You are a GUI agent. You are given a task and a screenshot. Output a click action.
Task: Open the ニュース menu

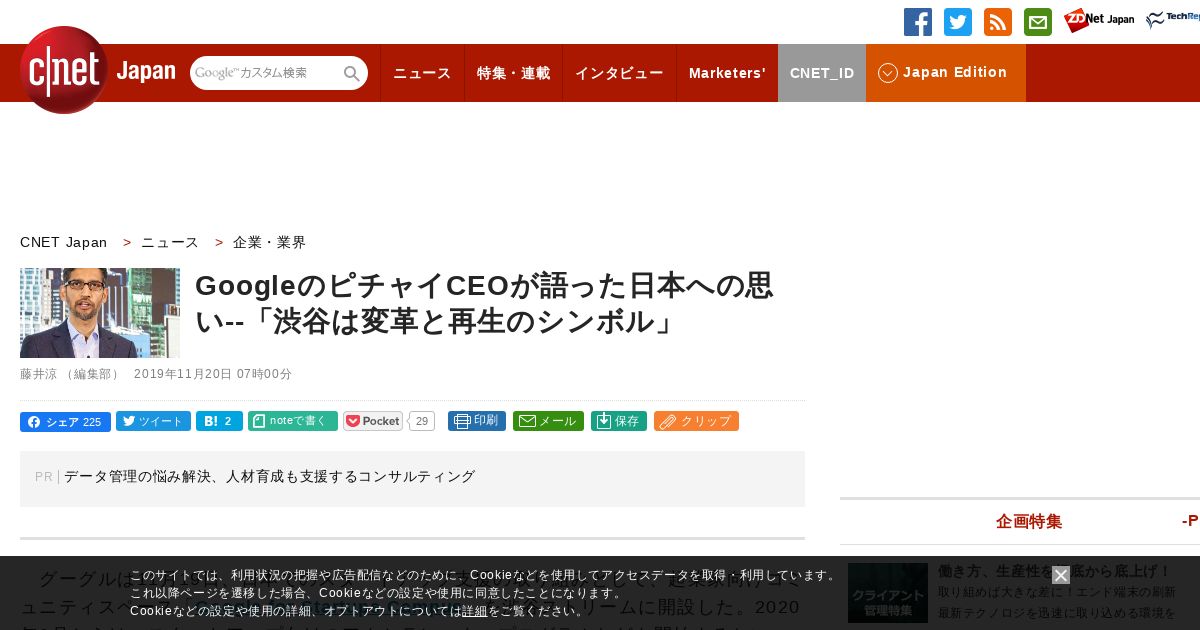(x=422, y=73)
